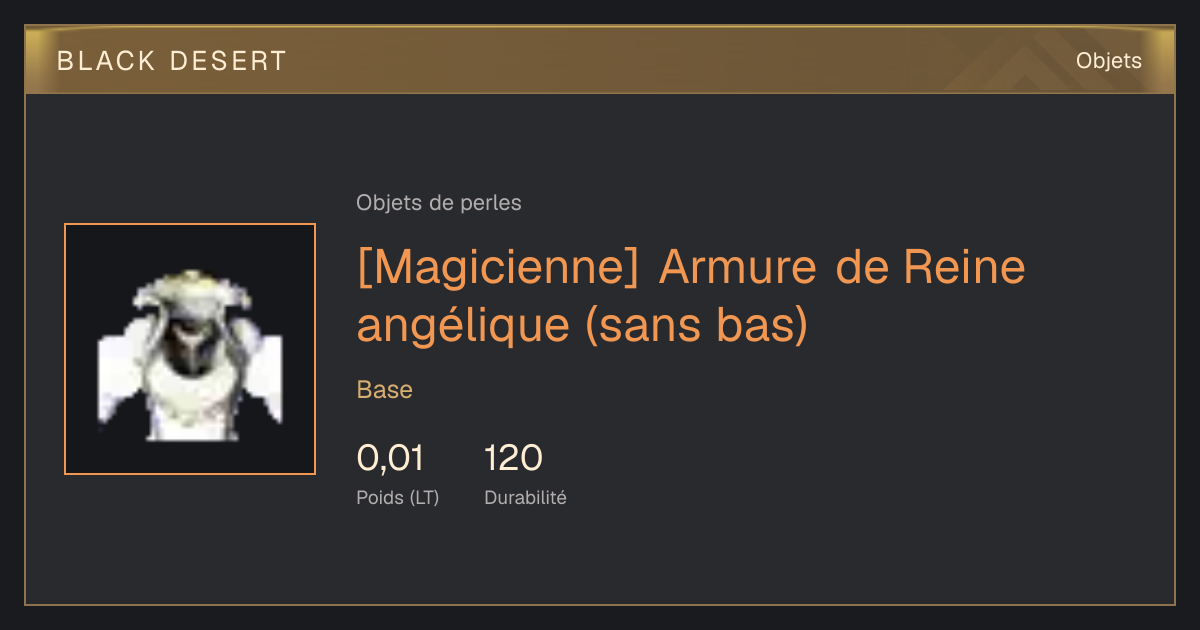Click the 0,01 weight value
The width and height of the screenshot is (1200, 630).
coord(390,459)
